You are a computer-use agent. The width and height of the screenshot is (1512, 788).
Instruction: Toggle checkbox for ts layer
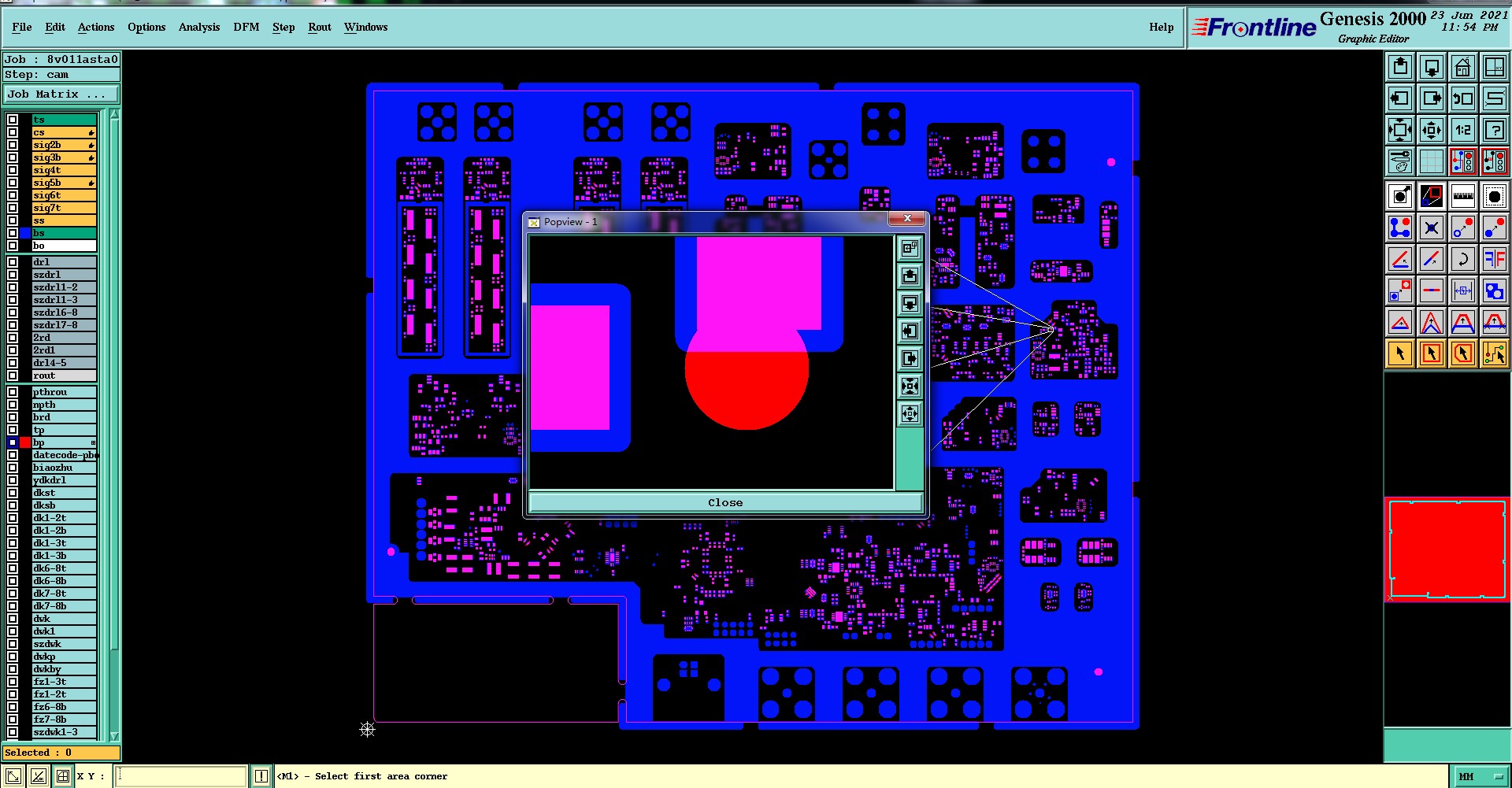[13, 120]
